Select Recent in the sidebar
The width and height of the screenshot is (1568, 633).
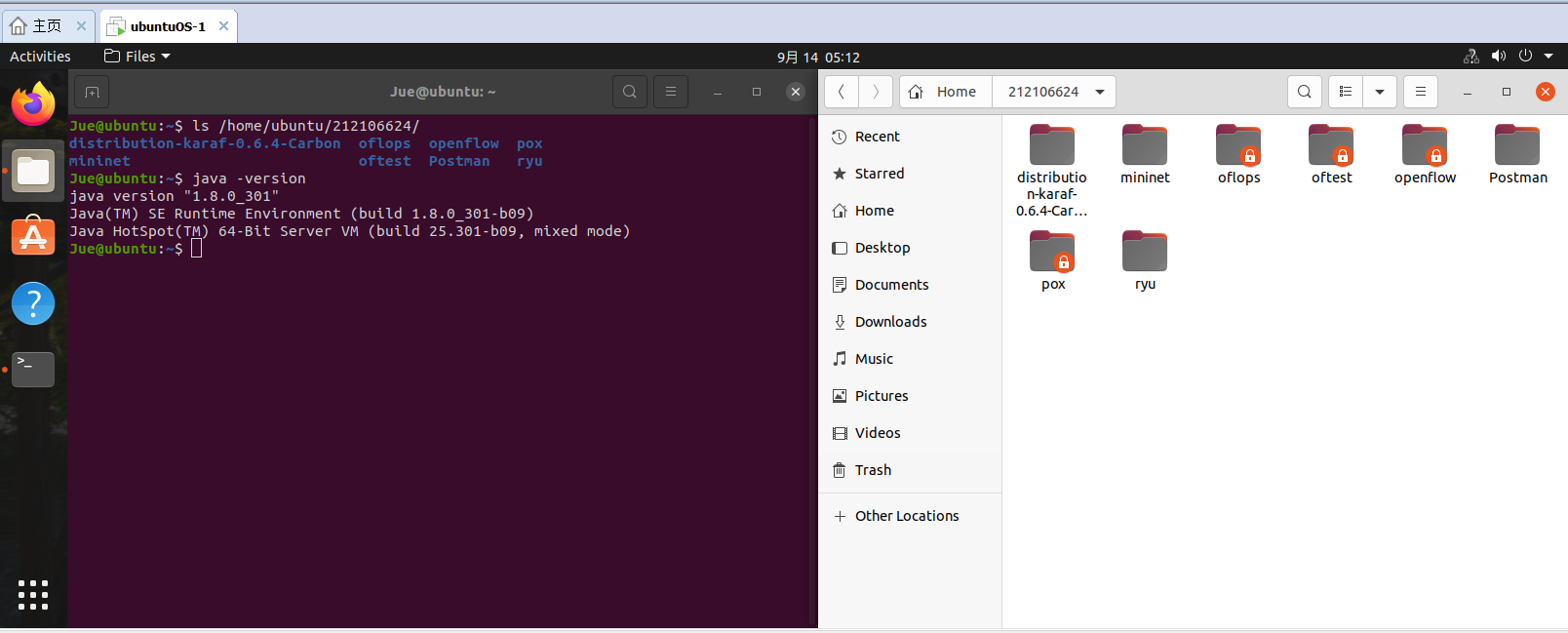point(911,137)
